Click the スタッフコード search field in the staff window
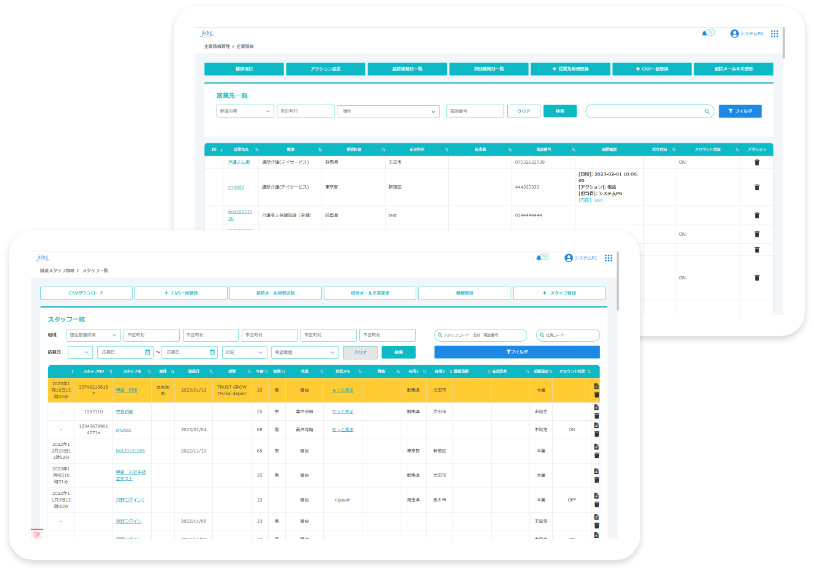 click(482, 335)
